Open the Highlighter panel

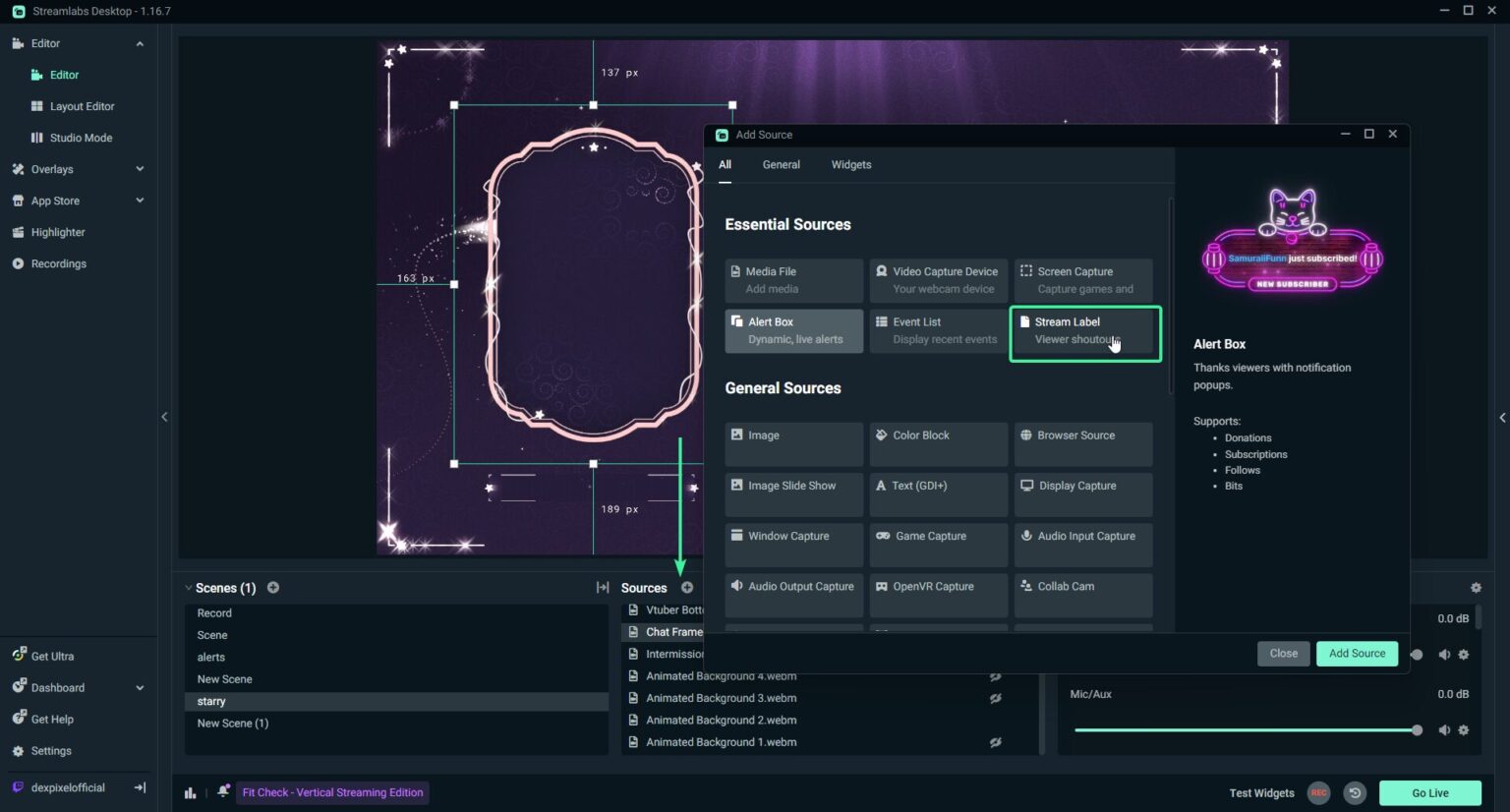click(57, 232)
